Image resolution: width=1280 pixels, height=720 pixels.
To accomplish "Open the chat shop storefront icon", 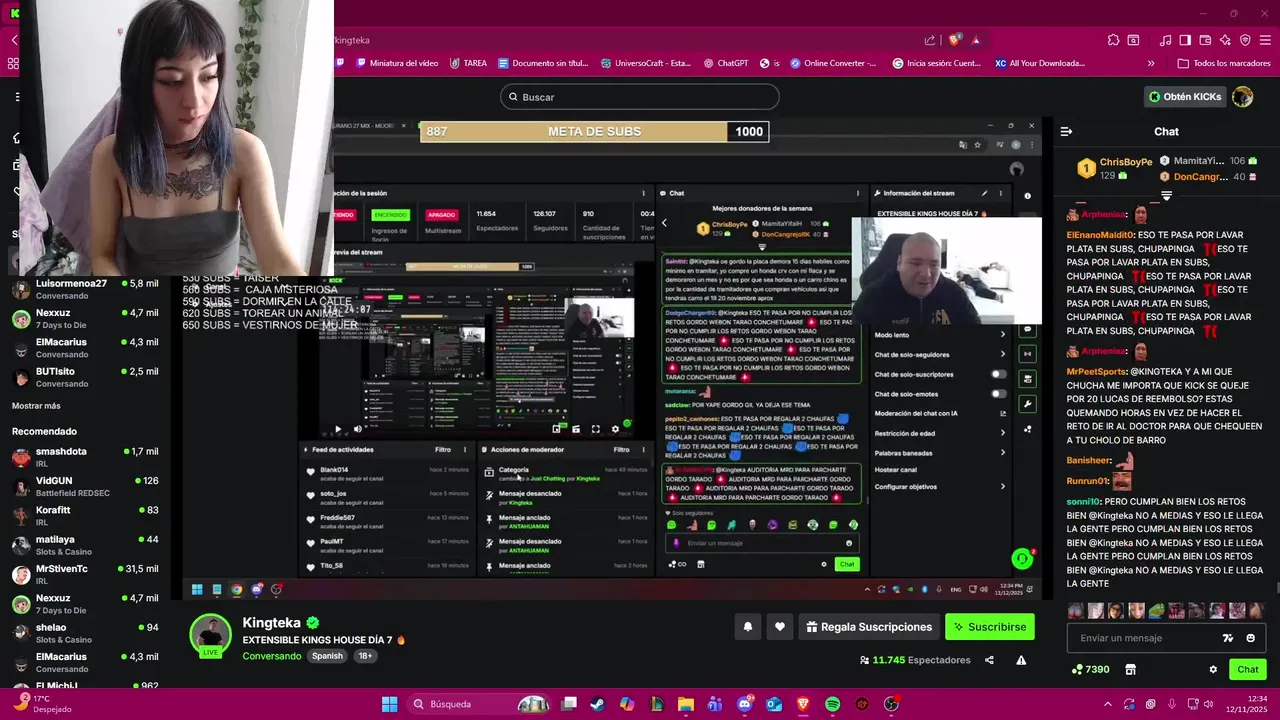I will 1131,669.
